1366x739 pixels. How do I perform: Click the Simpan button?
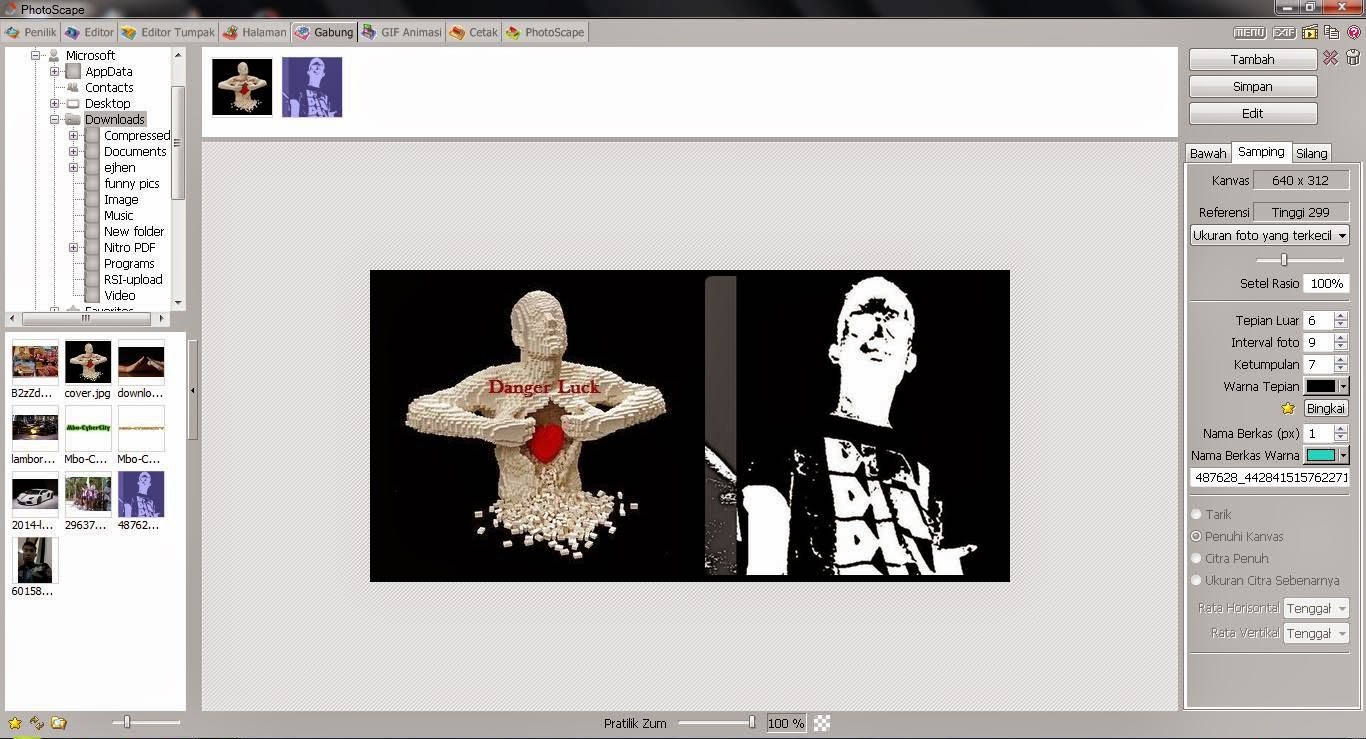coord(1253,86)
